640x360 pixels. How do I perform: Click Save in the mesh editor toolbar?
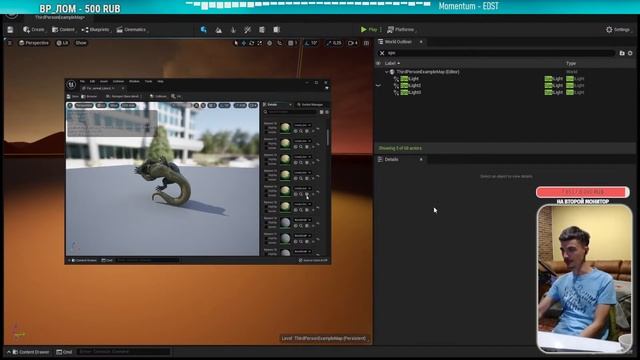(73, 96)
